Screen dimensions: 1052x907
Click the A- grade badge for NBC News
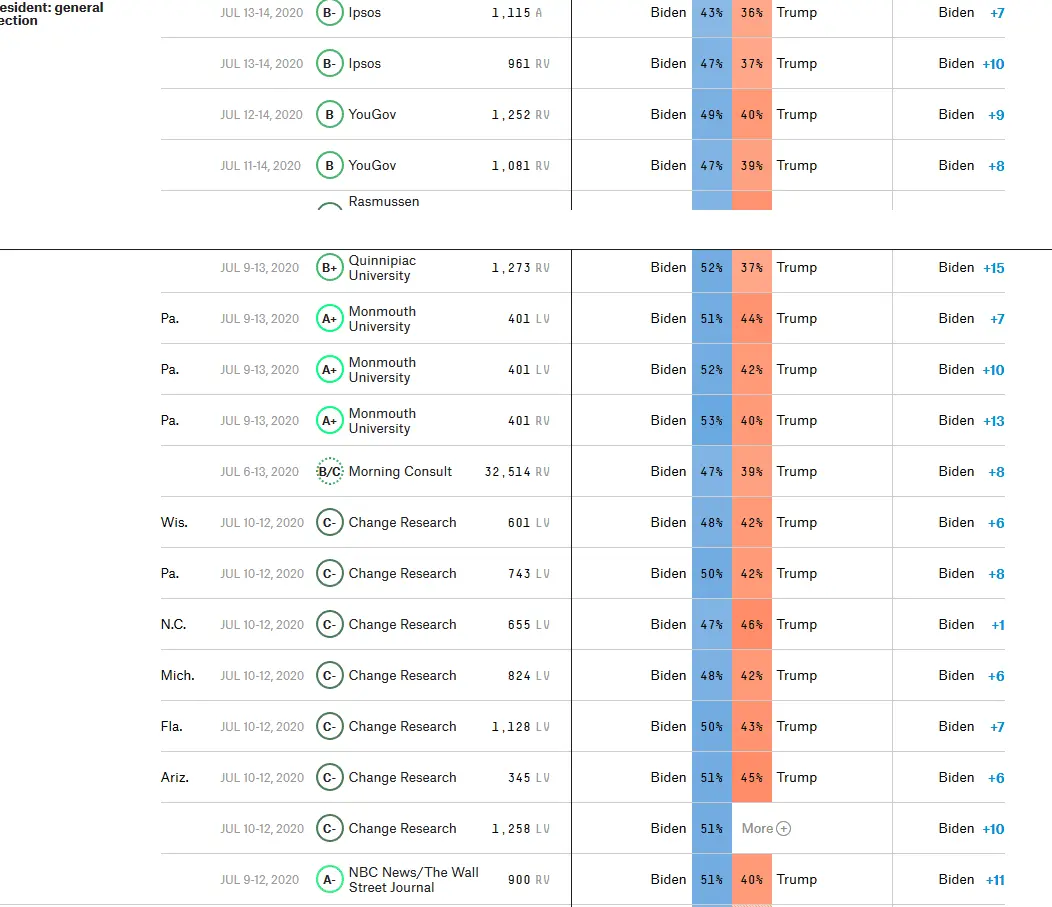330,880
